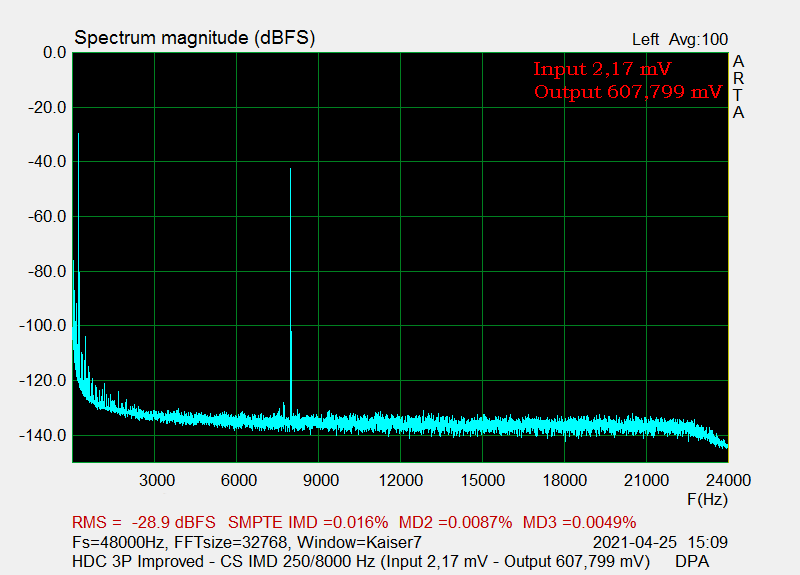Click the 15000 frequency axis tick
The width and height of the screenshot is (800, 575).
tap(483, 480)
